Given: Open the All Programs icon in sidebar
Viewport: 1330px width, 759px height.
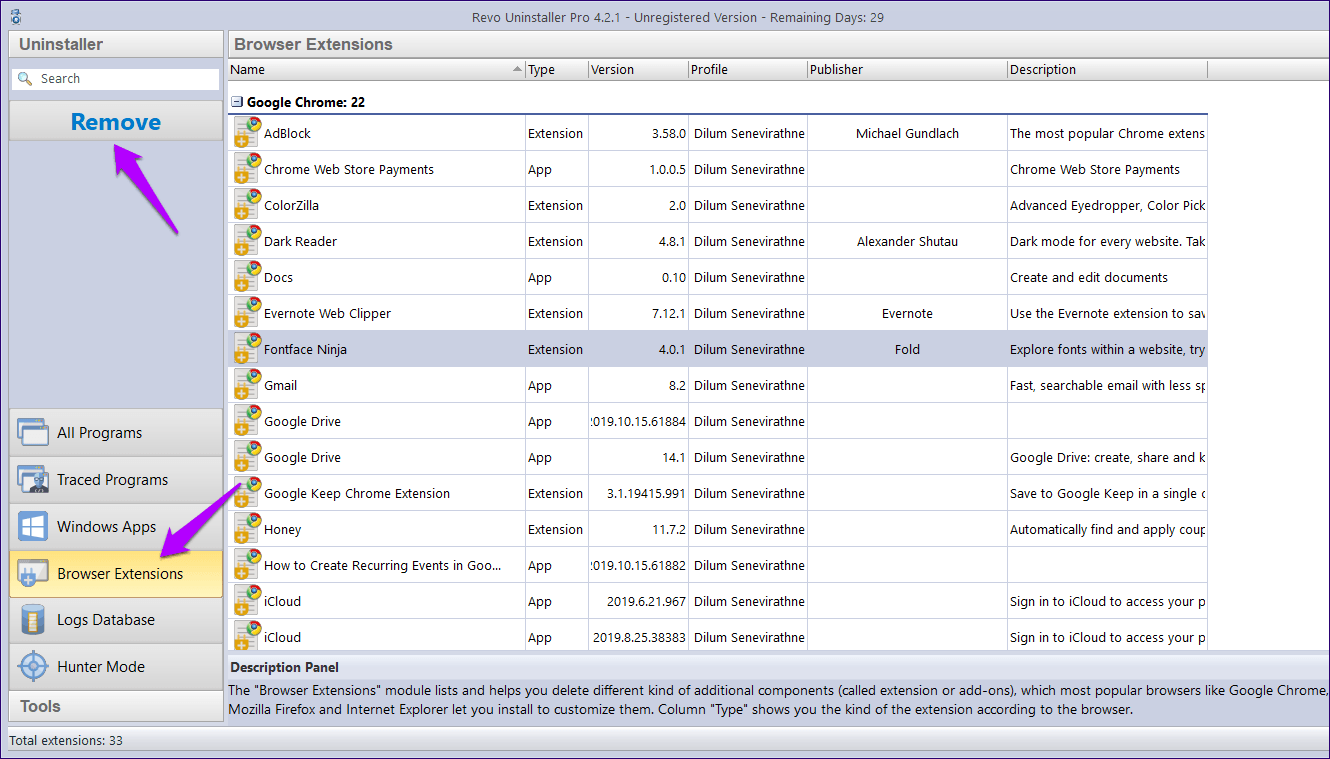Looking at the screenshot, I should click(33, 433).
